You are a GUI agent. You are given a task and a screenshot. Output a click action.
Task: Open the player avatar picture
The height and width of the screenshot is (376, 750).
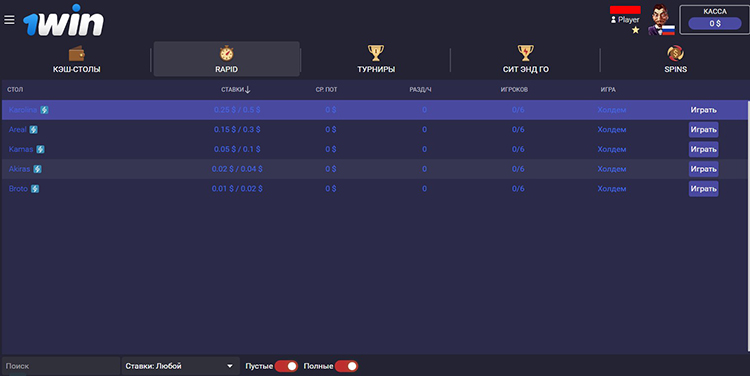pyautogui.click(x=661, y=20)
